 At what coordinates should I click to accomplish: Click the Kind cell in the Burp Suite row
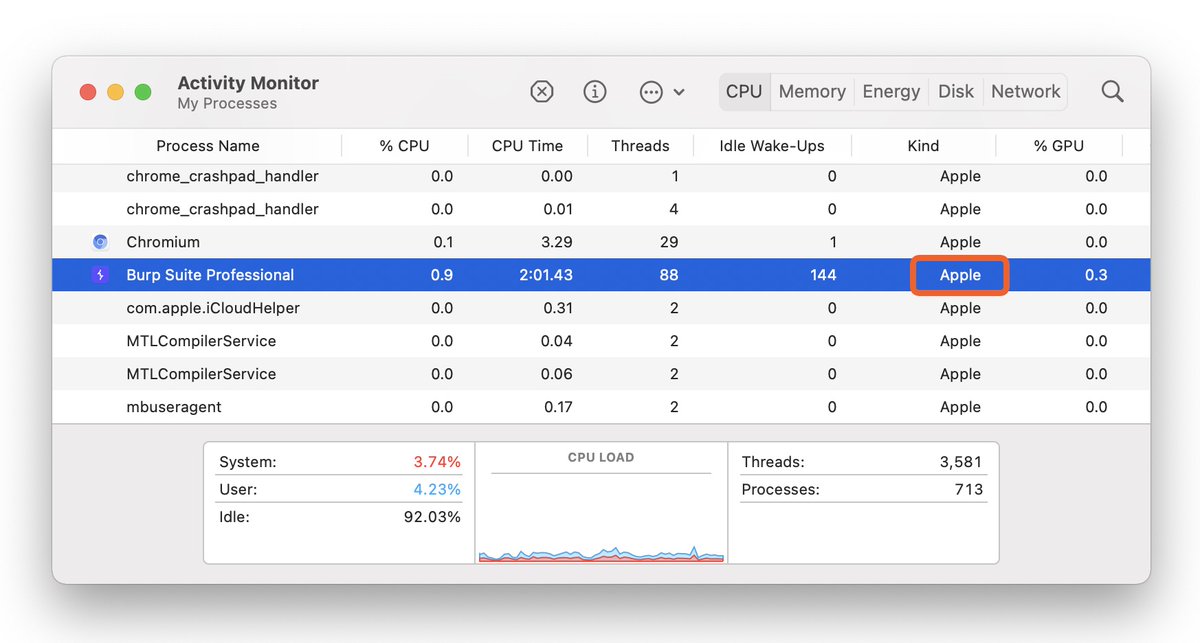pyautogui.click(x=960, y=275)
